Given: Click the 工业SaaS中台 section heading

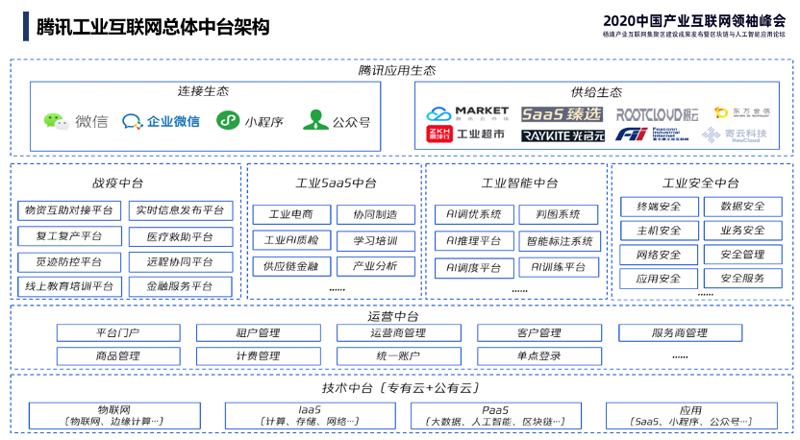Looking at the screenshot, I should (x=336, y=183).
